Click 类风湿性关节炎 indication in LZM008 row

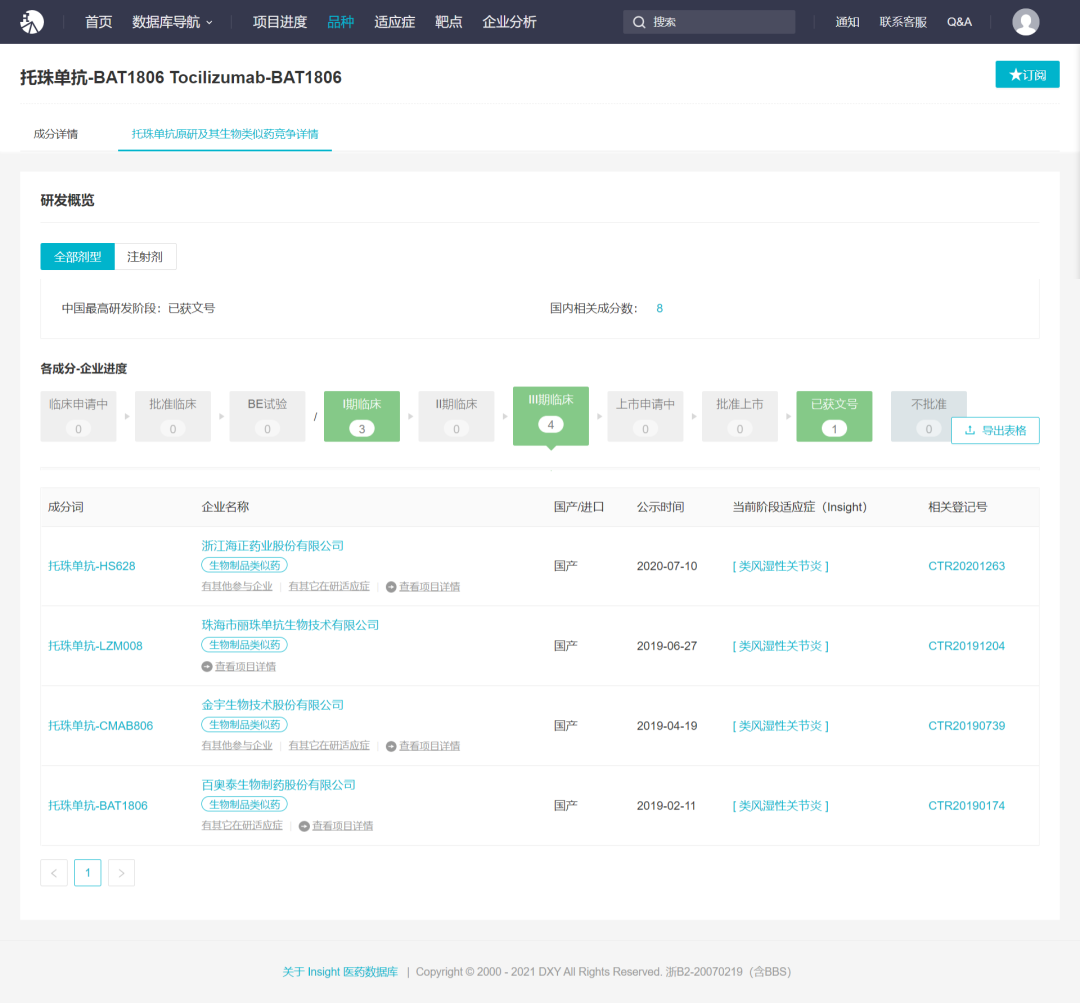(780, 646)
